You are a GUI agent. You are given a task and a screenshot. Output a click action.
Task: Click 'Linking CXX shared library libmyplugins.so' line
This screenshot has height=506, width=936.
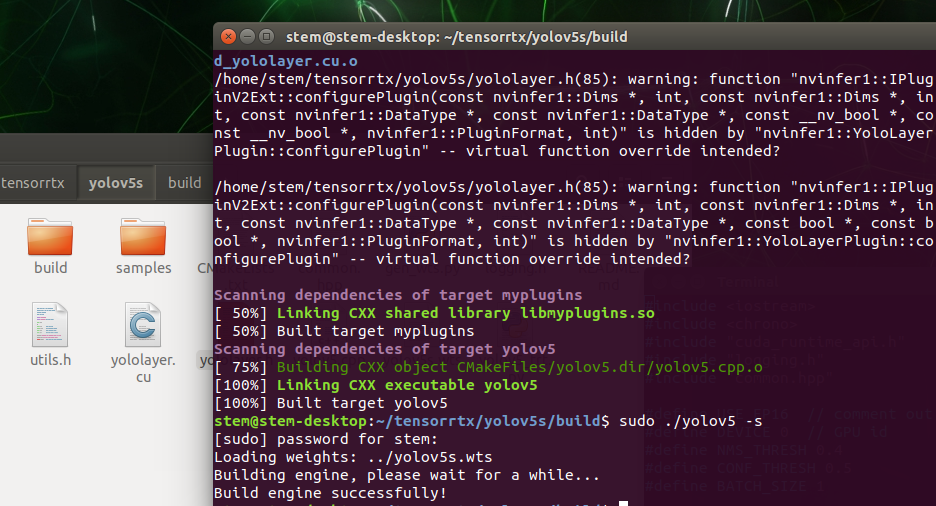pos(466,313)
